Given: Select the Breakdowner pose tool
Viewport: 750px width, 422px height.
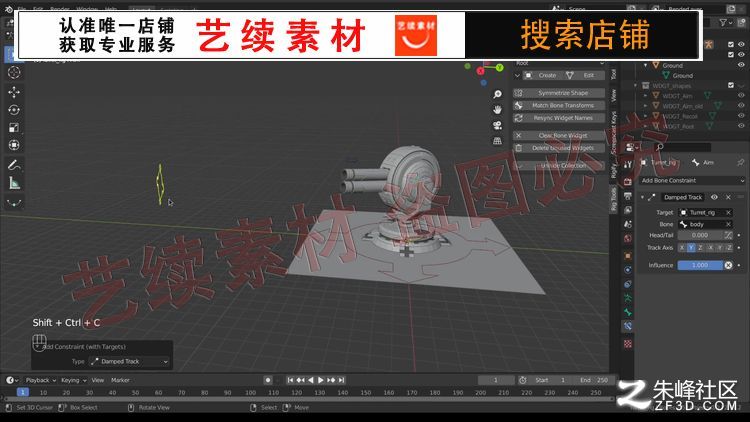Looking at the screenshot, I should pyautogui.click(x=14, y=203).
